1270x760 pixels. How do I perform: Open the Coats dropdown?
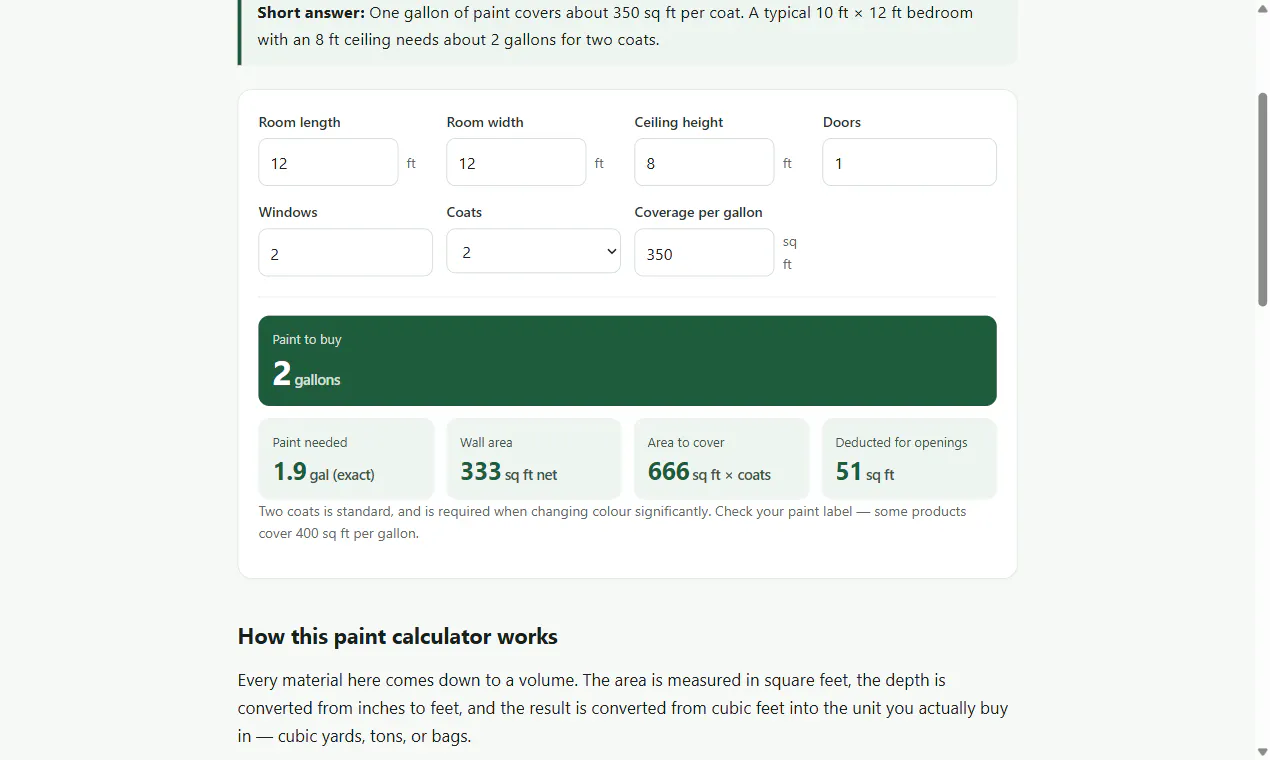coord(533,251)
